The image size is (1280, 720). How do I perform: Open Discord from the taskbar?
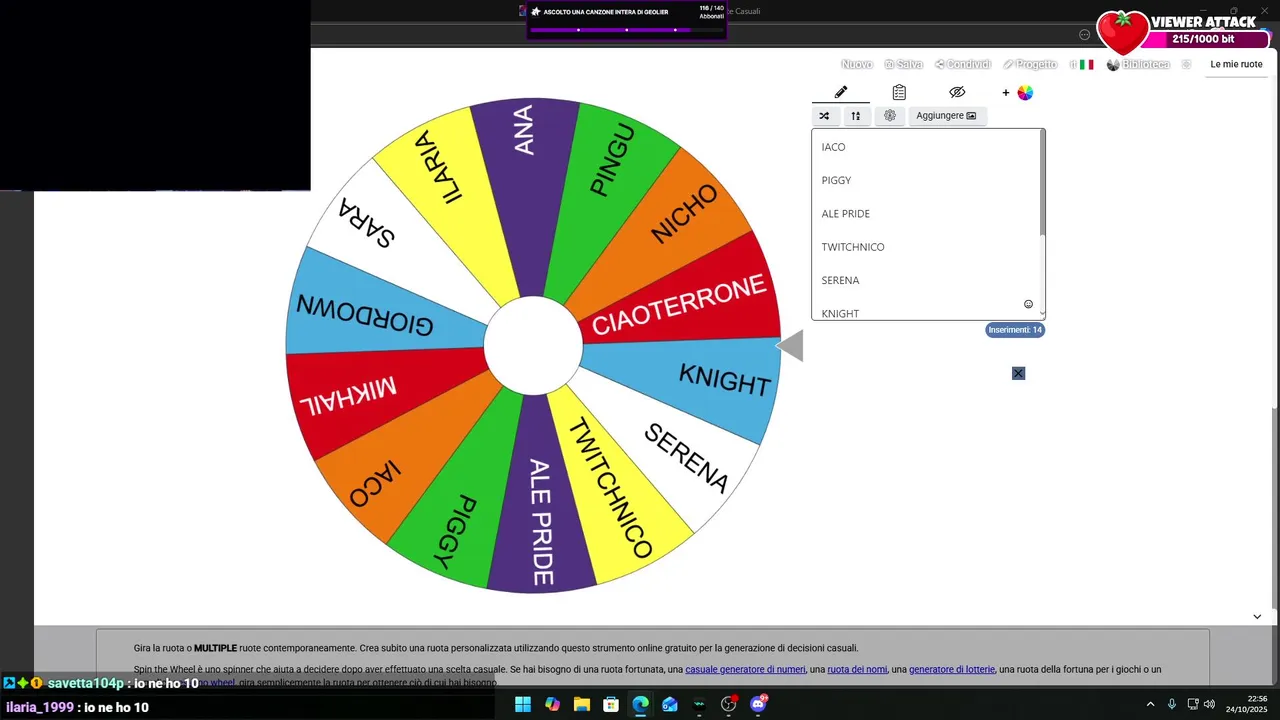(x=758, y=704)
